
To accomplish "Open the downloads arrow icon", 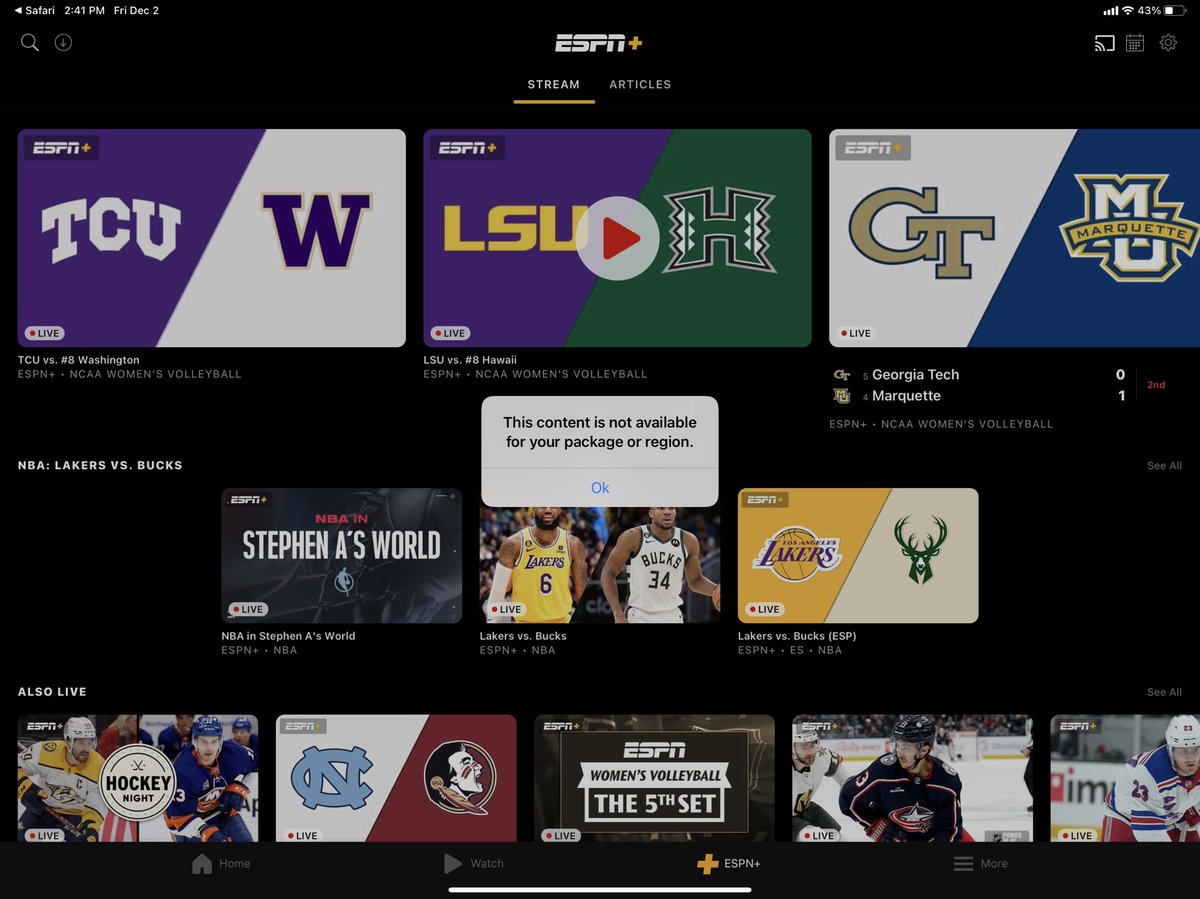I will click(x=63, y=42).
